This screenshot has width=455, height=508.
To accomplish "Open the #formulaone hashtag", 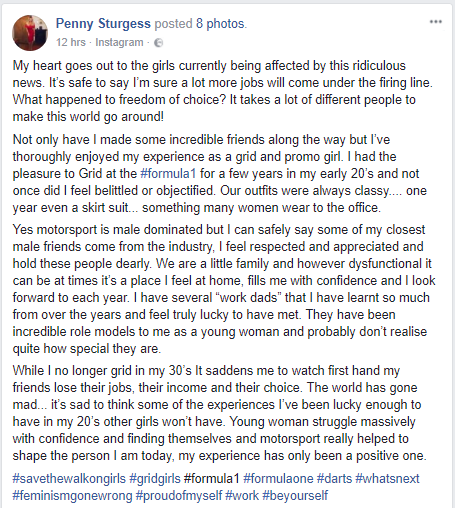I will [x=278, y=479].
